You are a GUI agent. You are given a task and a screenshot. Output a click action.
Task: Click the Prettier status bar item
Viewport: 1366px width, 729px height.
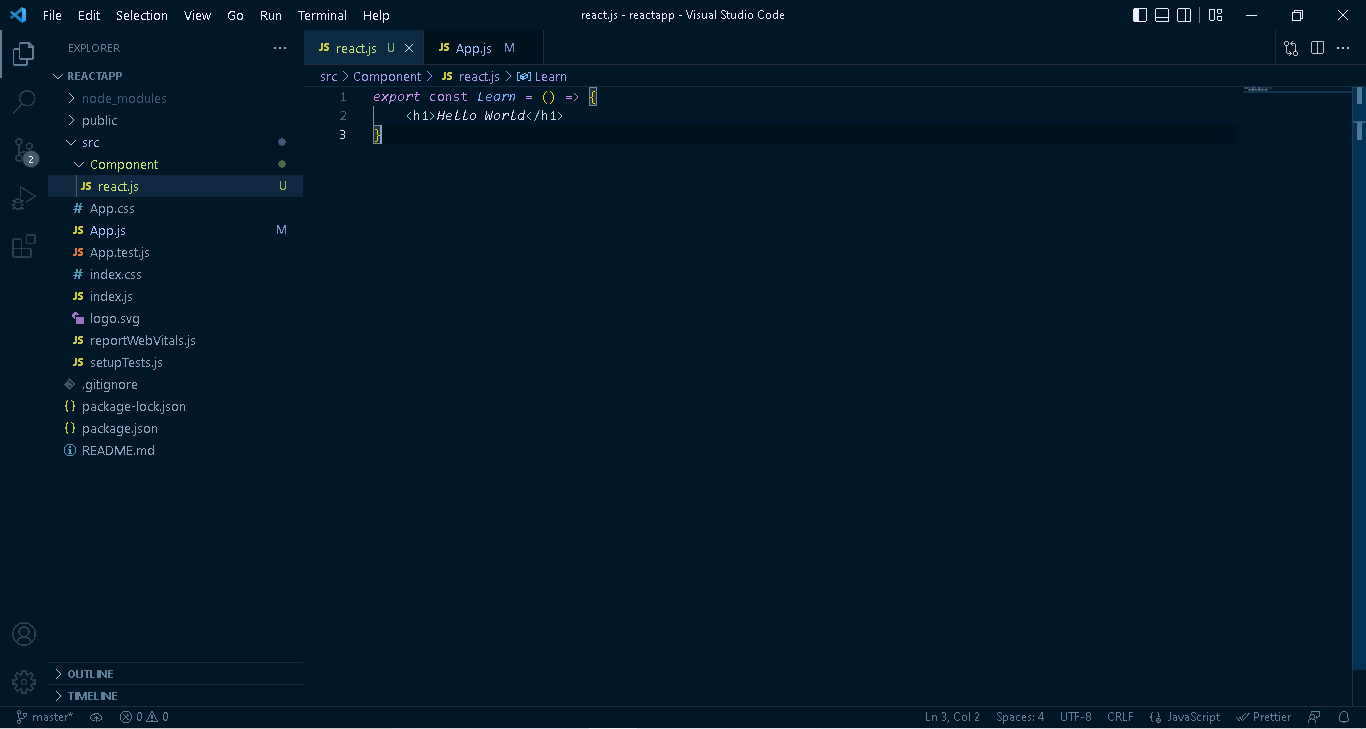pos(1264,717)
